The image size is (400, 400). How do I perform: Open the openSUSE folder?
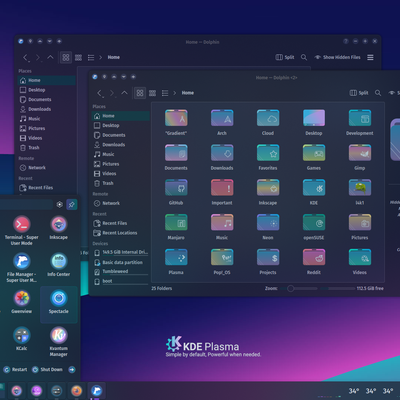(x=314, y=227)
